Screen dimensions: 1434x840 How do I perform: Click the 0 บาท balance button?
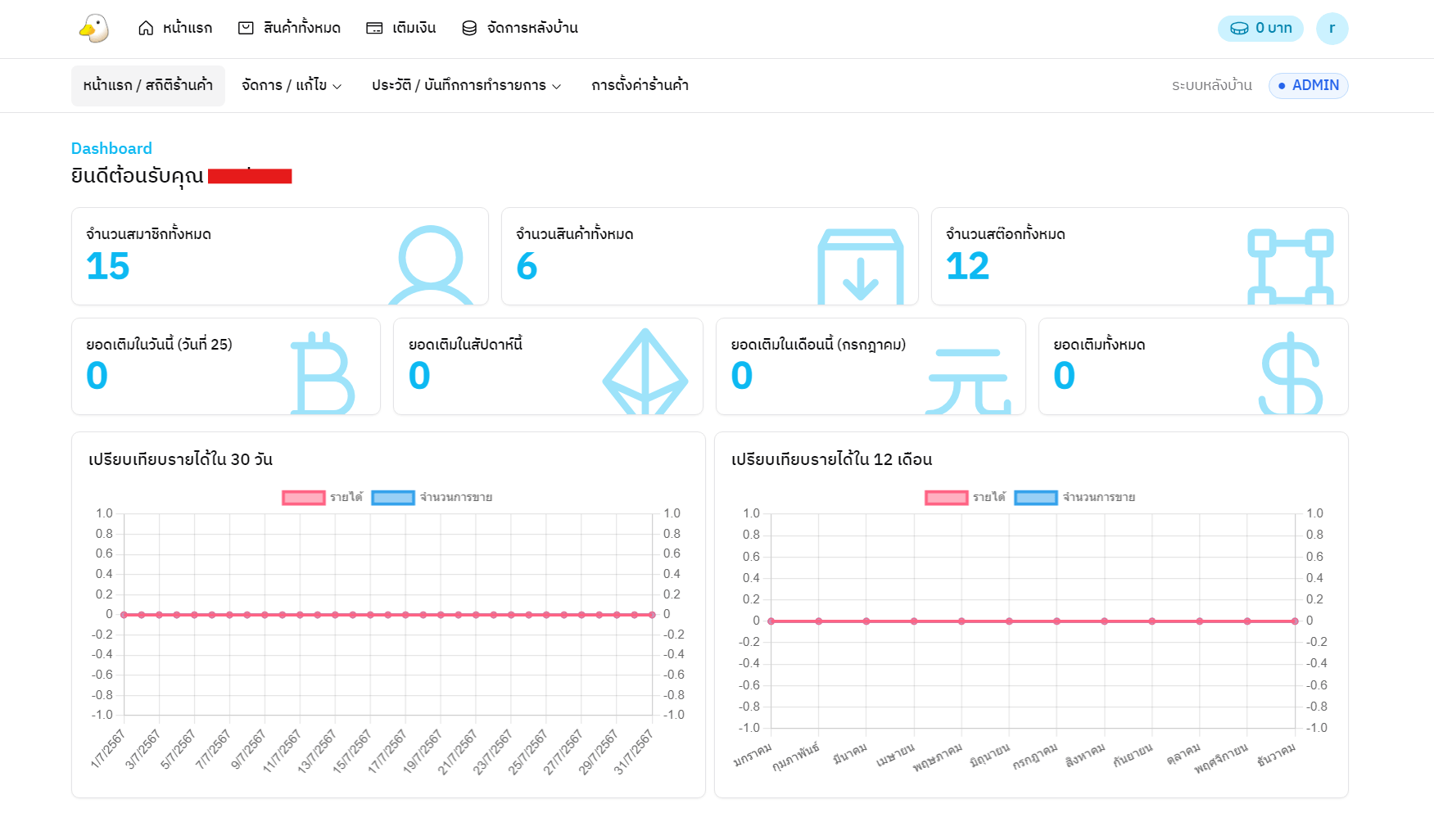[1260, 29]
